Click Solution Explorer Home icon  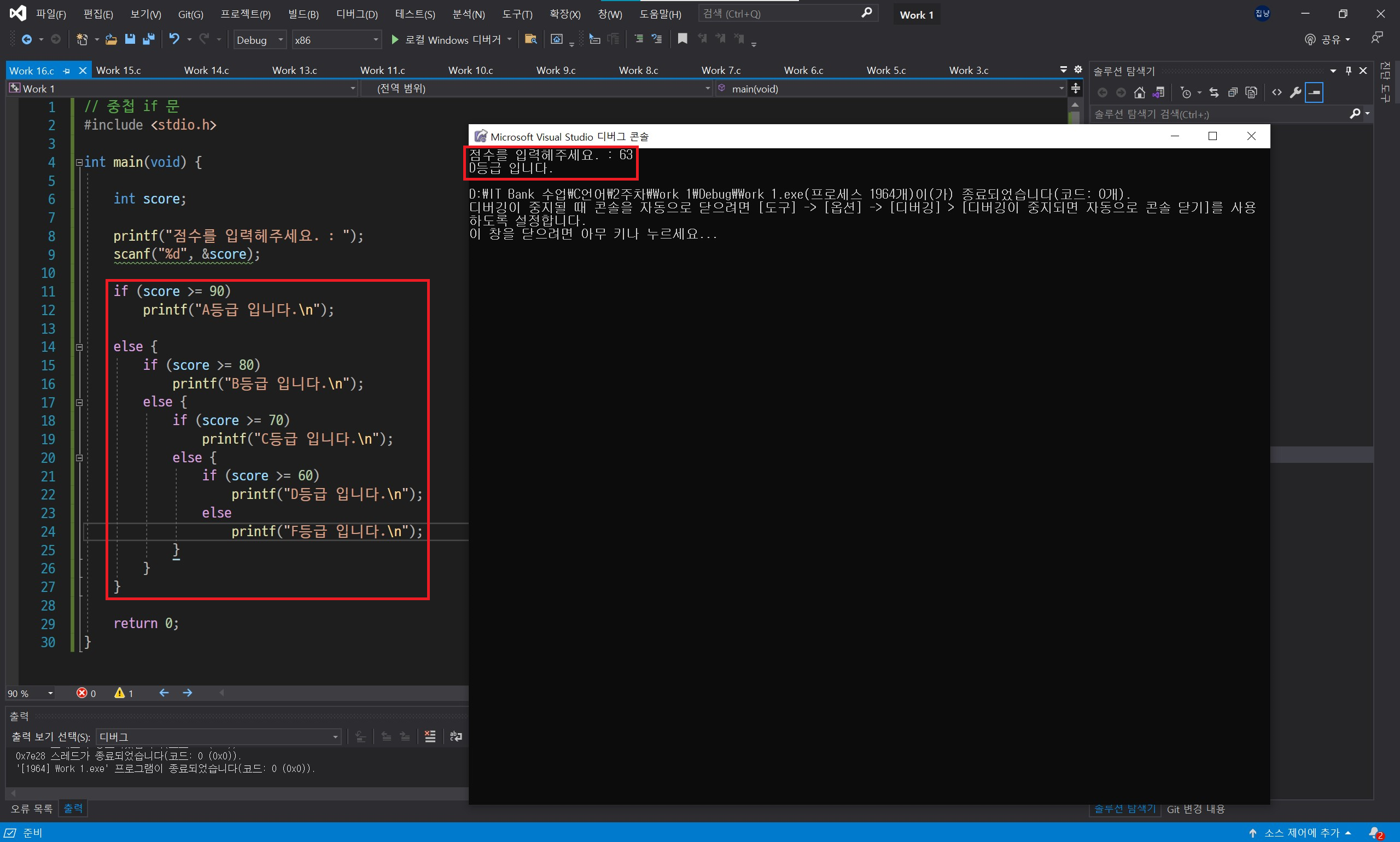(1139, 92)
